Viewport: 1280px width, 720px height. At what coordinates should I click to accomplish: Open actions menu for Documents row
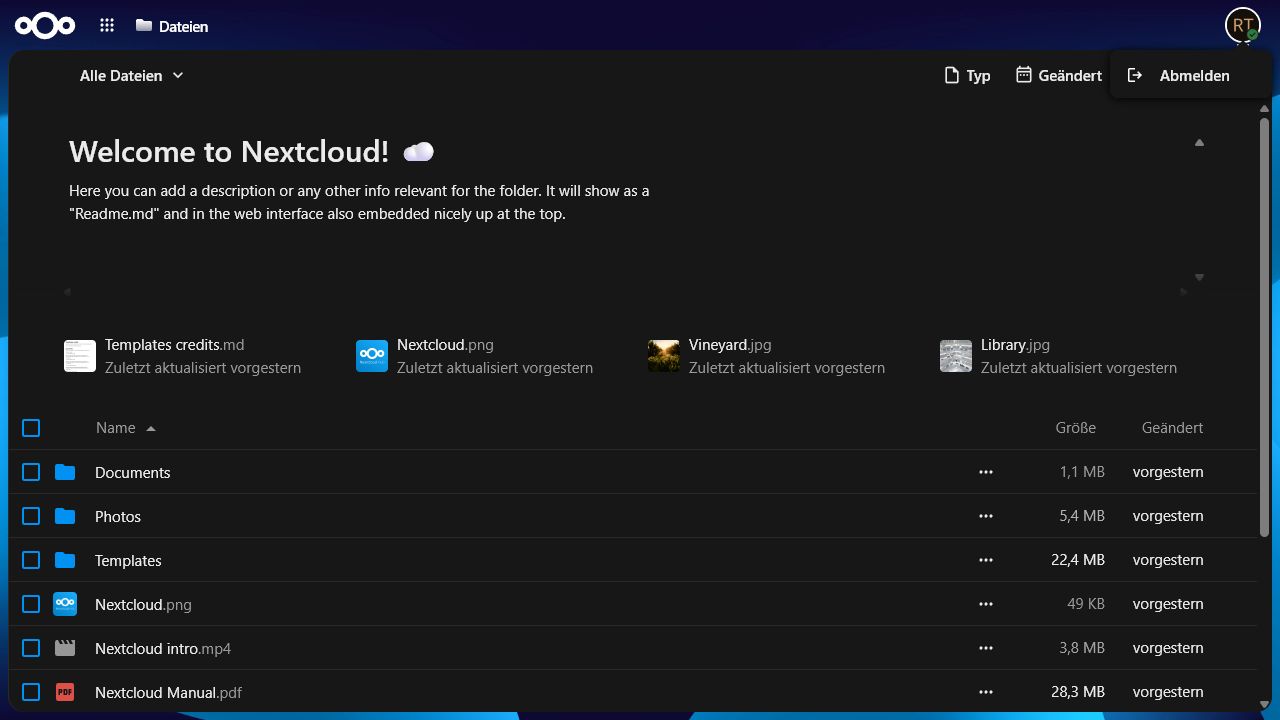986,472
